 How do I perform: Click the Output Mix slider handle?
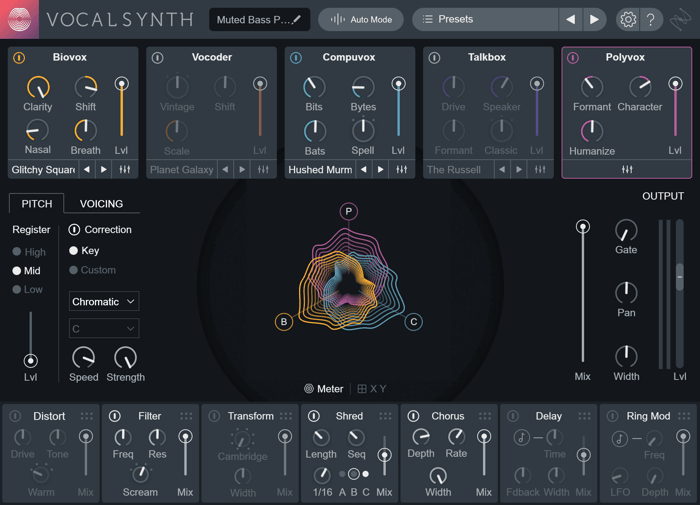click(x=583, y=226)
